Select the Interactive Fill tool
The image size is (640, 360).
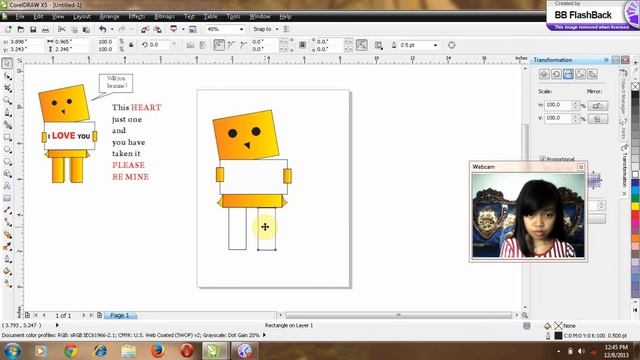click(7, 284)
